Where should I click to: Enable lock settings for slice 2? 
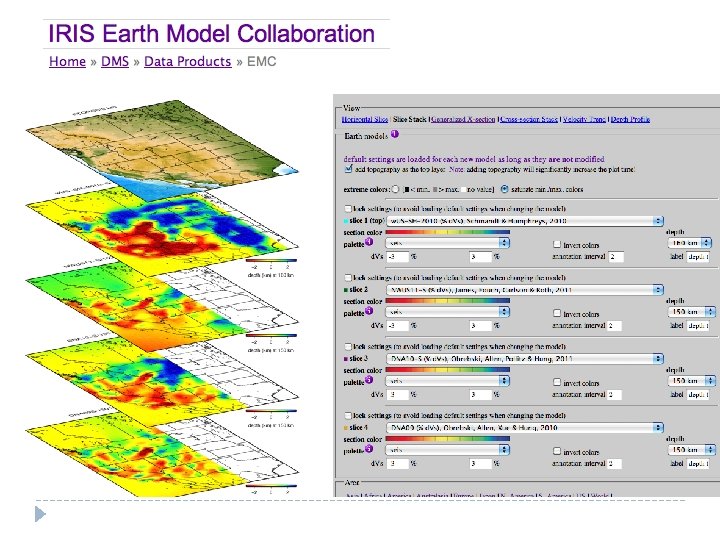348,278
